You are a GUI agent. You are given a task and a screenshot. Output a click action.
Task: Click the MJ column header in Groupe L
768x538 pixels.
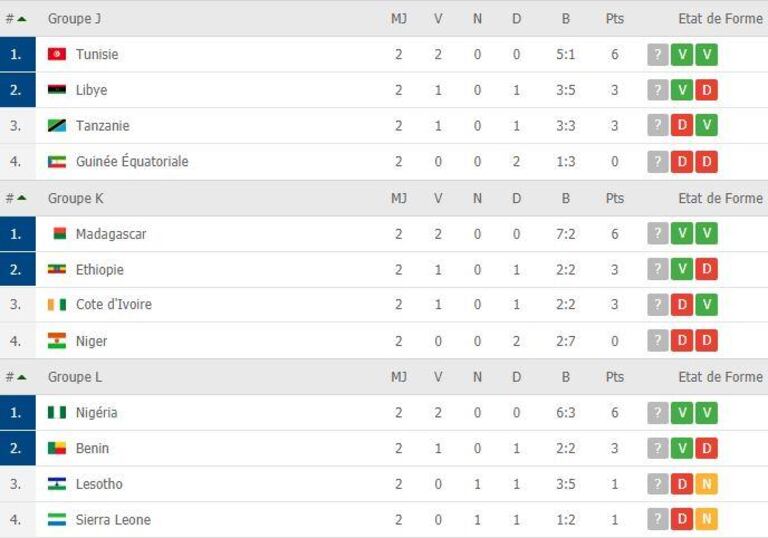tap(399, 377)
